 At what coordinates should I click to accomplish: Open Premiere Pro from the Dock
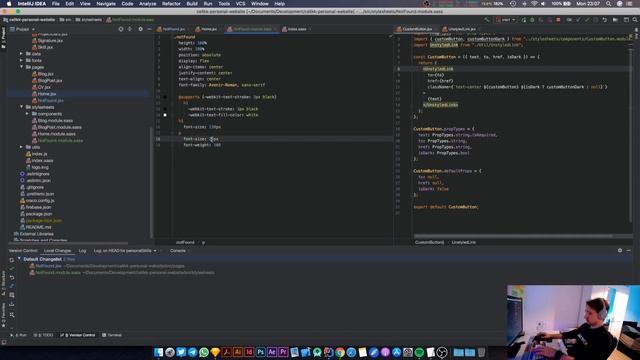pyautogui.click(x=283, y=352)
